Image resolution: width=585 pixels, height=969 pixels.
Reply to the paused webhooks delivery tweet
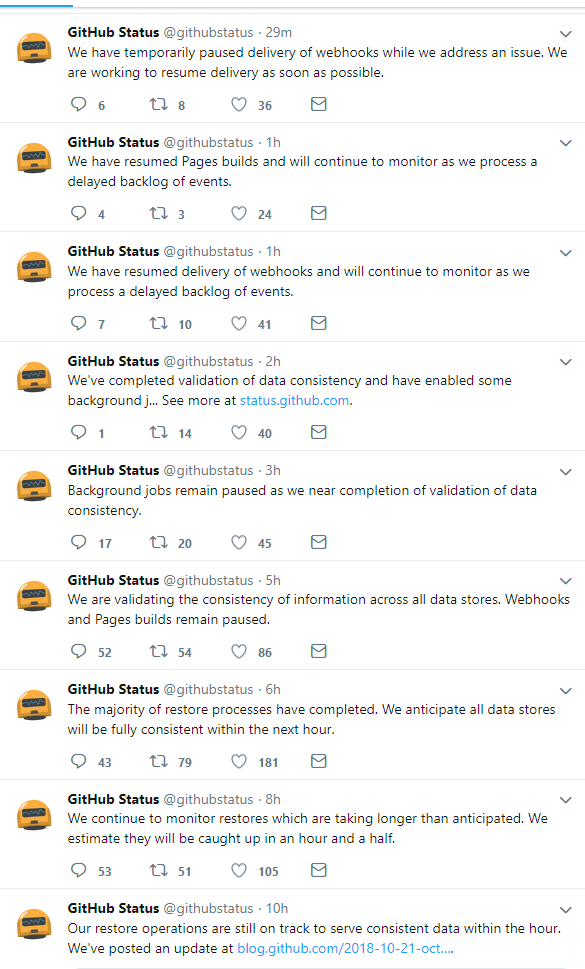click(x=78, y=104)
